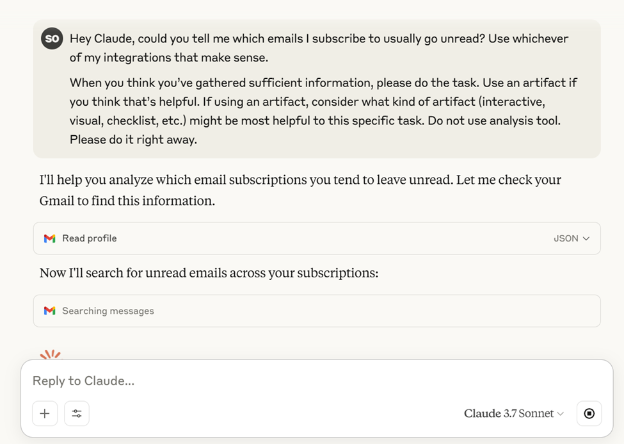Viewport: 624px width, 444px height.
Task: Open the search and tools settings icon
Action: [75, 412]
